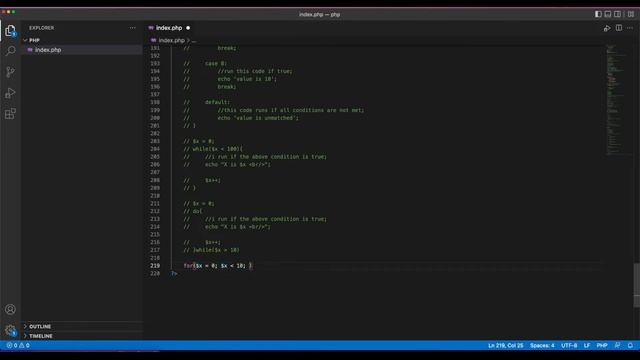Open notifications bell in status bar
The width and height of the screenshot is (640, 360).
coord(630,345)
